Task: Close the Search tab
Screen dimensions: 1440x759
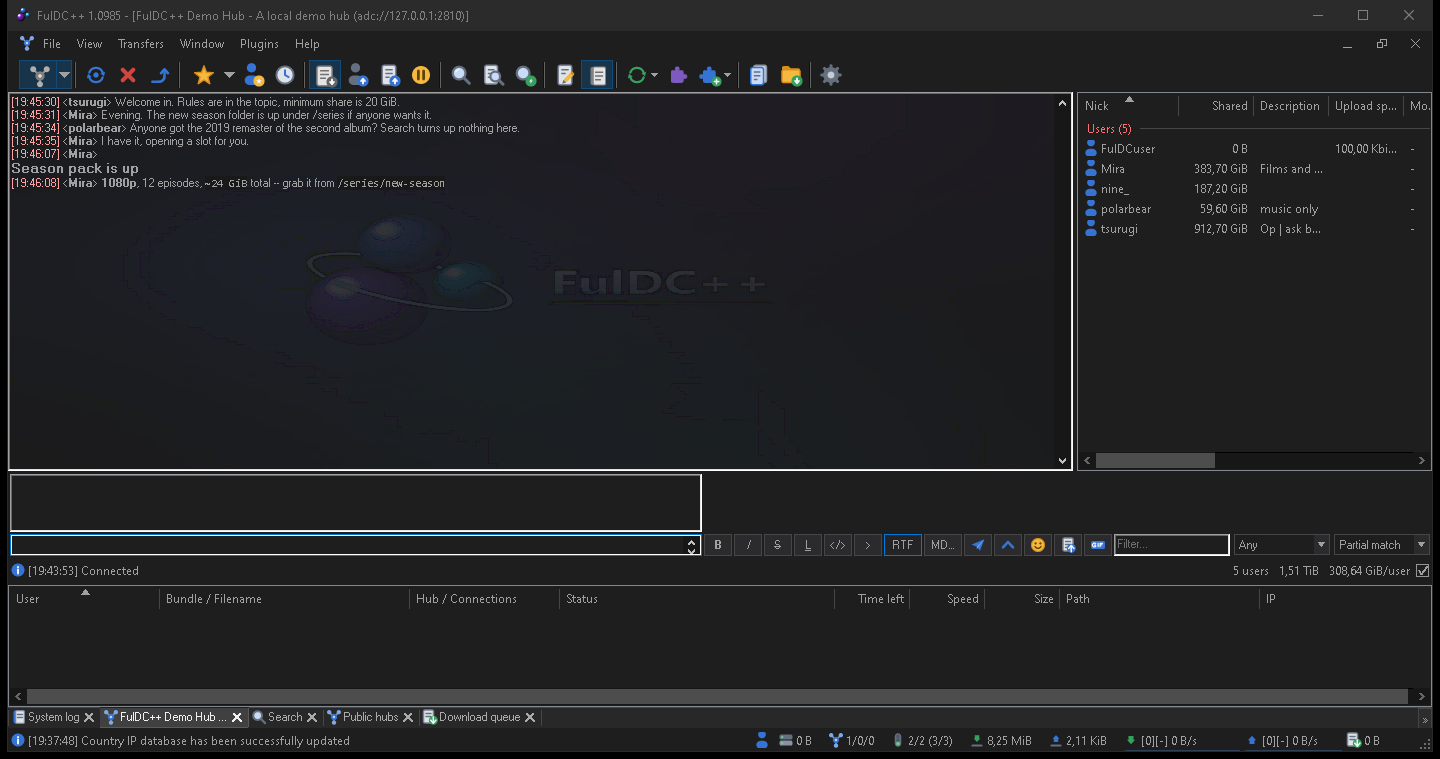Action: click(x=312, y=717)
